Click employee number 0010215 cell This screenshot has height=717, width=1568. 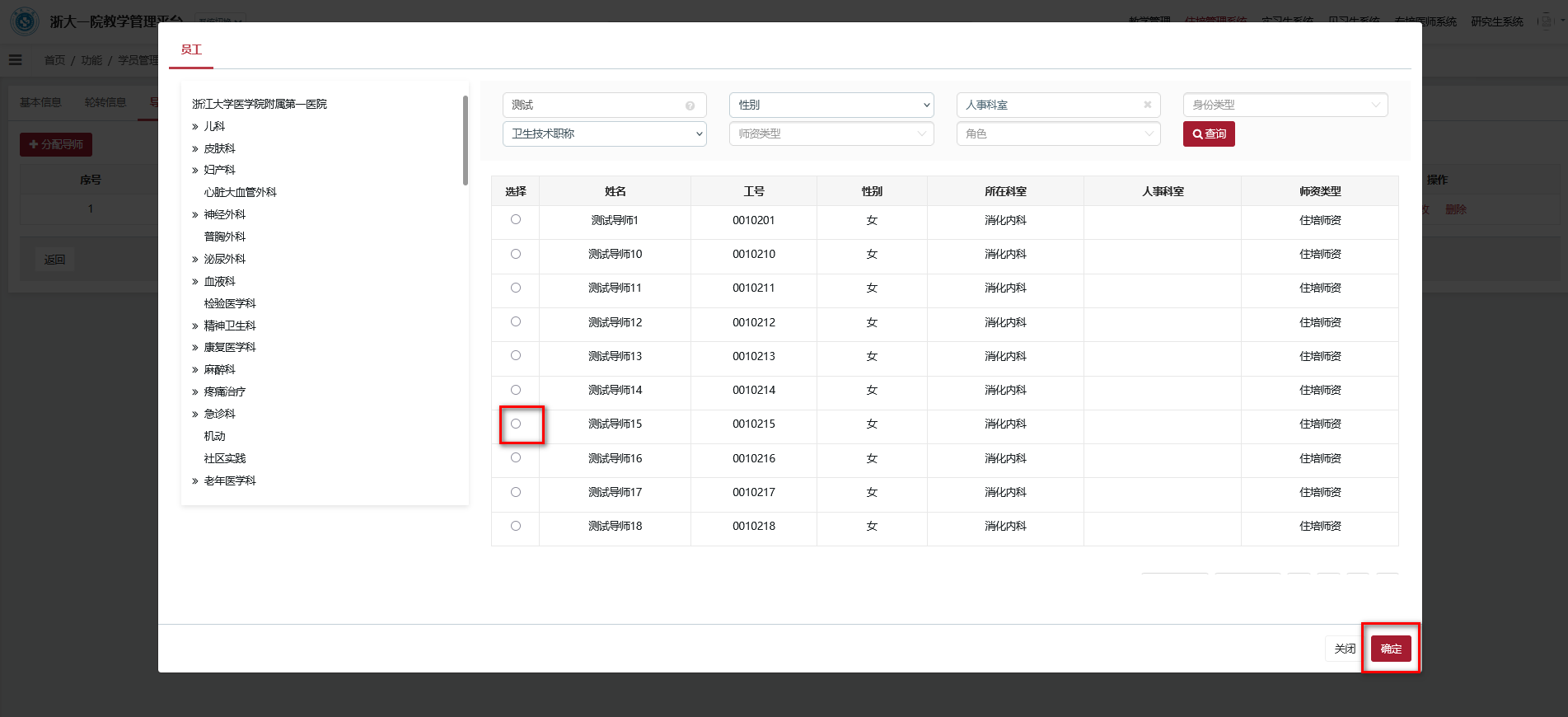click(x=754, y=424)
